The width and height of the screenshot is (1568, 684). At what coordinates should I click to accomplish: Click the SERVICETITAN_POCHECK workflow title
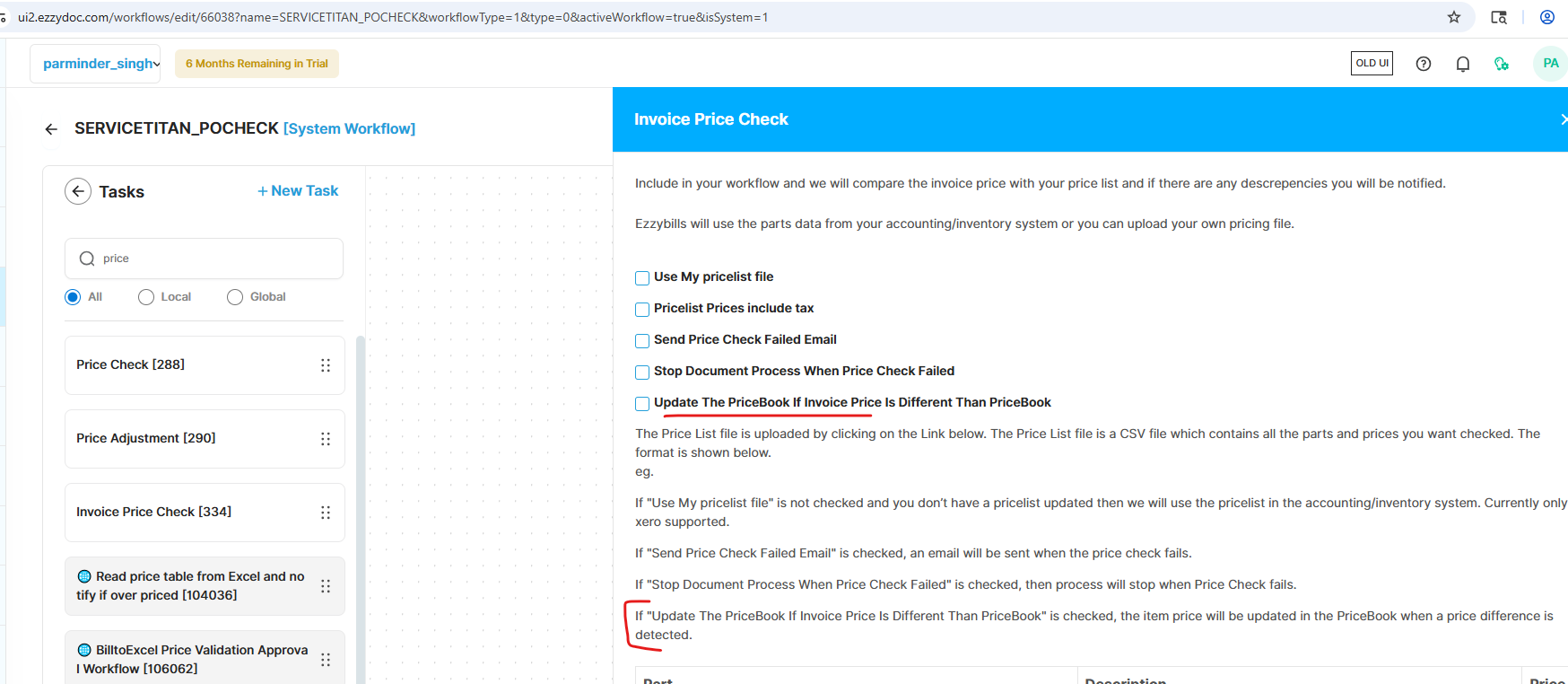(x=177, y=128)
